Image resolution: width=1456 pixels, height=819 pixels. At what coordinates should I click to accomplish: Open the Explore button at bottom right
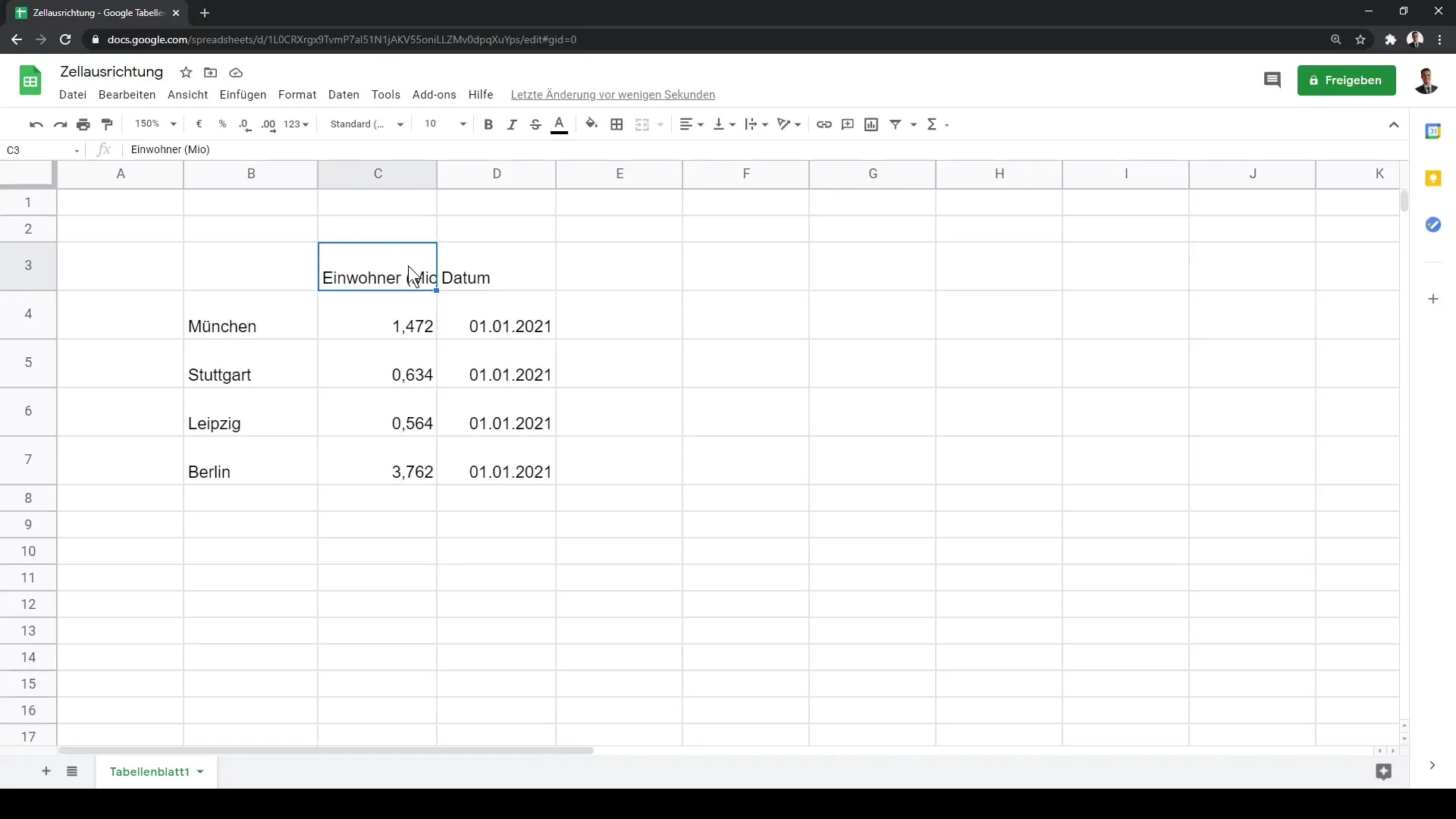(x=1384, y=772)
